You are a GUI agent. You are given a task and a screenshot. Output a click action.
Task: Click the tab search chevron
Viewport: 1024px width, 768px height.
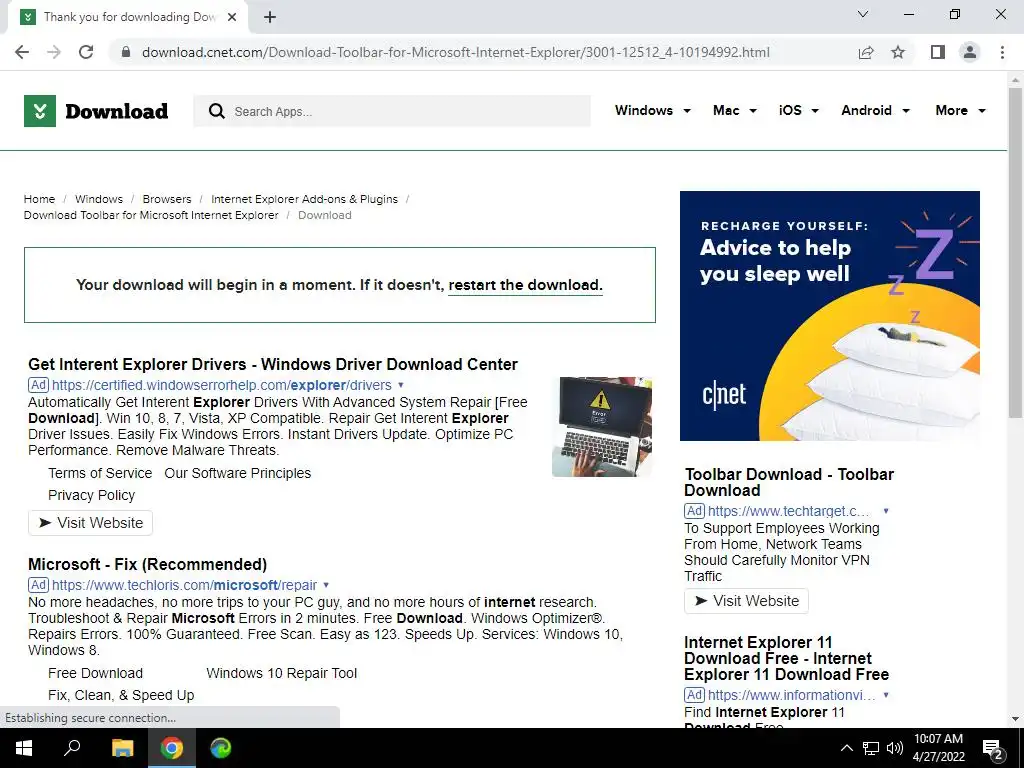coord(863,14)
